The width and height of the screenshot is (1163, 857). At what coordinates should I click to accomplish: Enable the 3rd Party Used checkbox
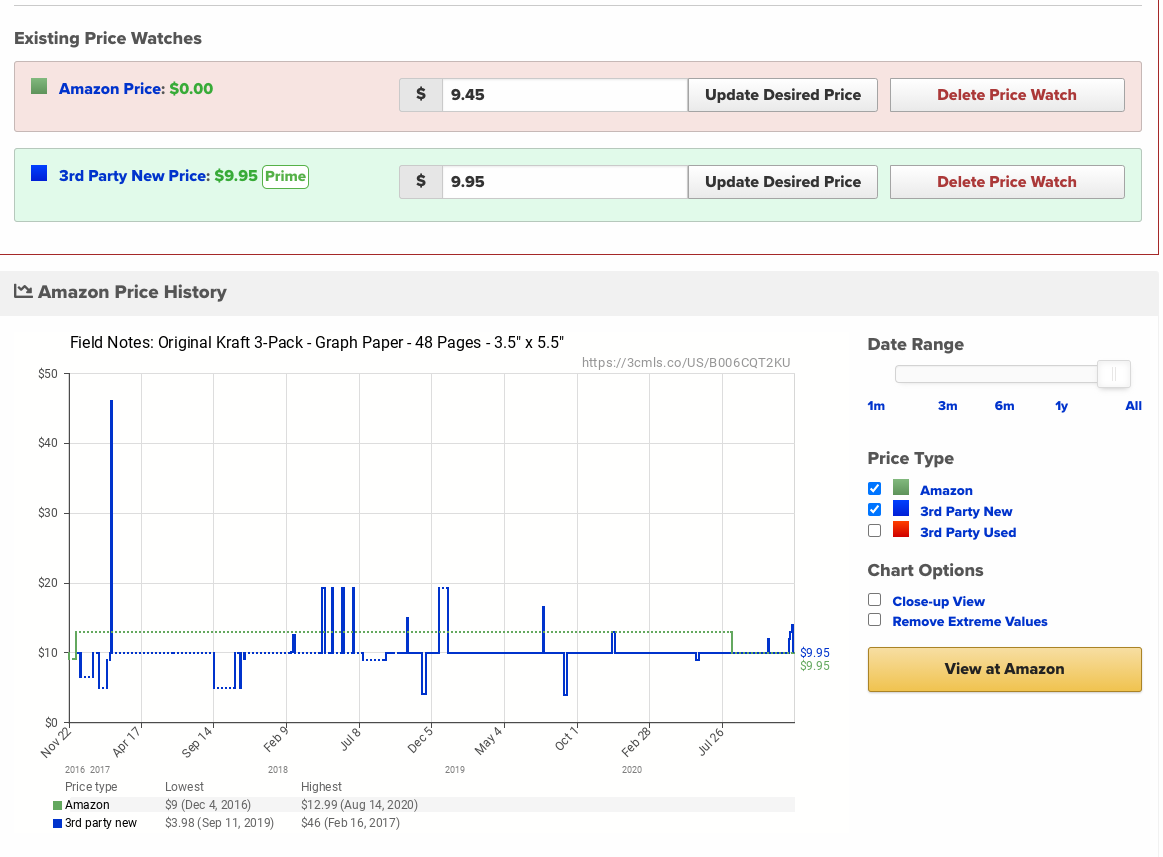click(x=874, y=531)
